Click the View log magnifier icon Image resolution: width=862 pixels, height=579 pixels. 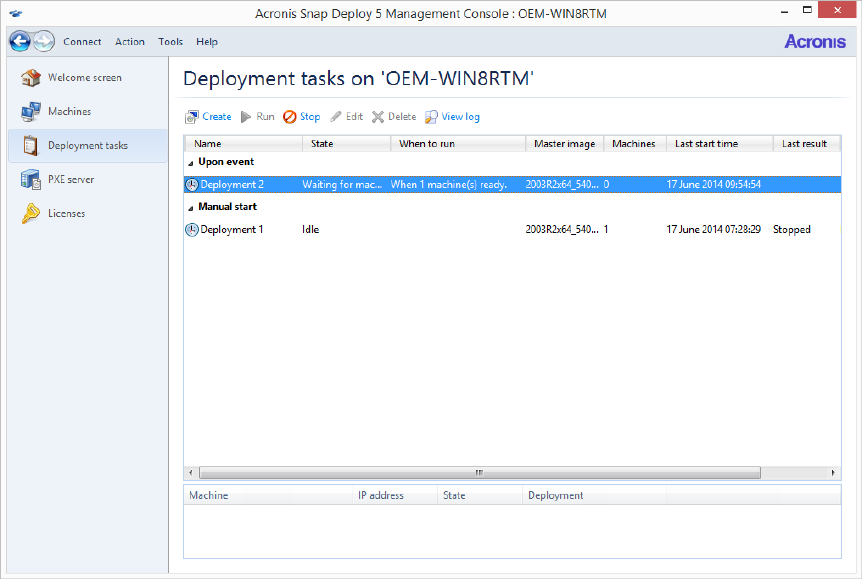click(432, 117)
